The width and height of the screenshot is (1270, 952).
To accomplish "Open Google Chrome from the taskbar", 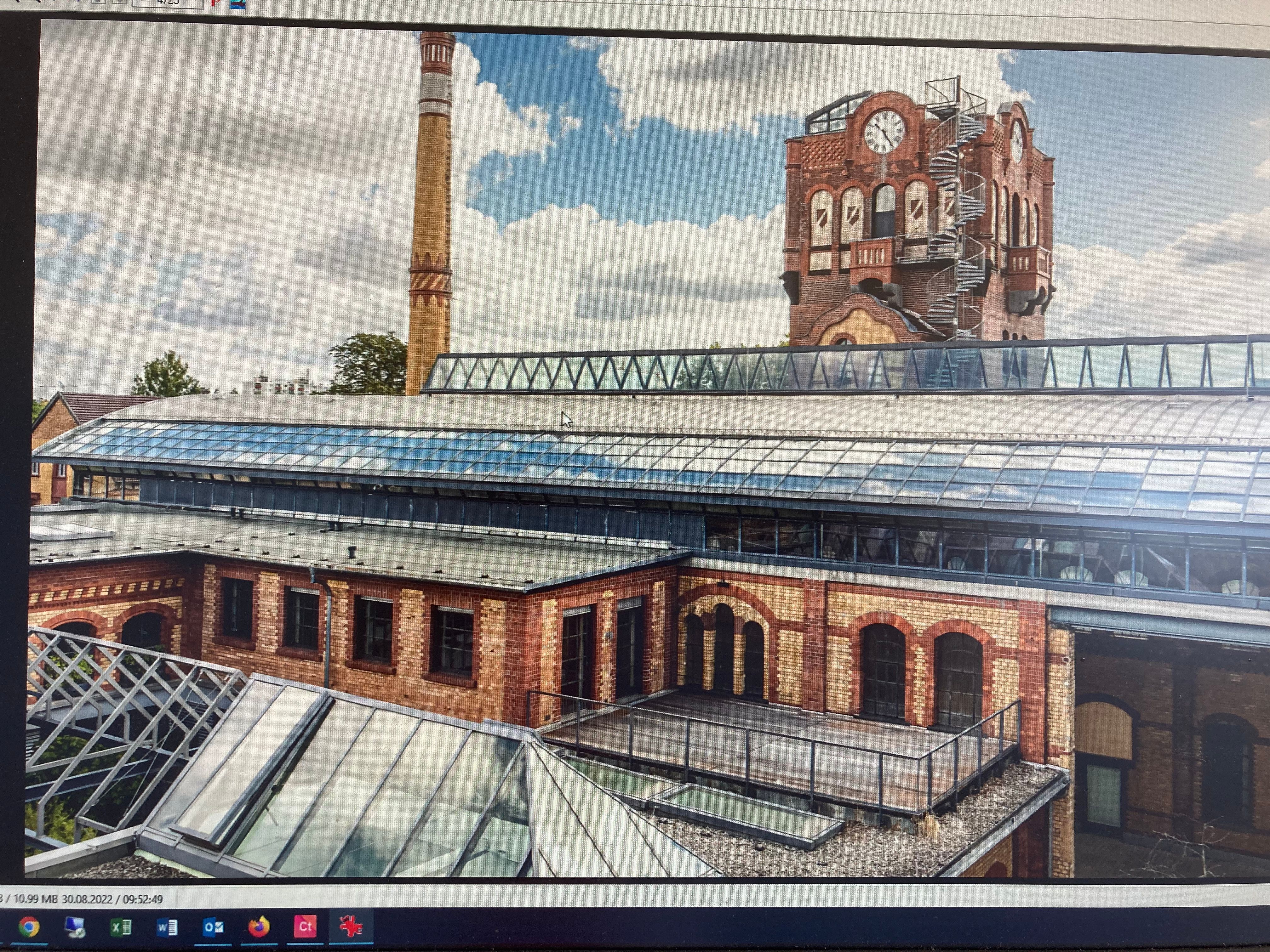I will click(29, 927).
